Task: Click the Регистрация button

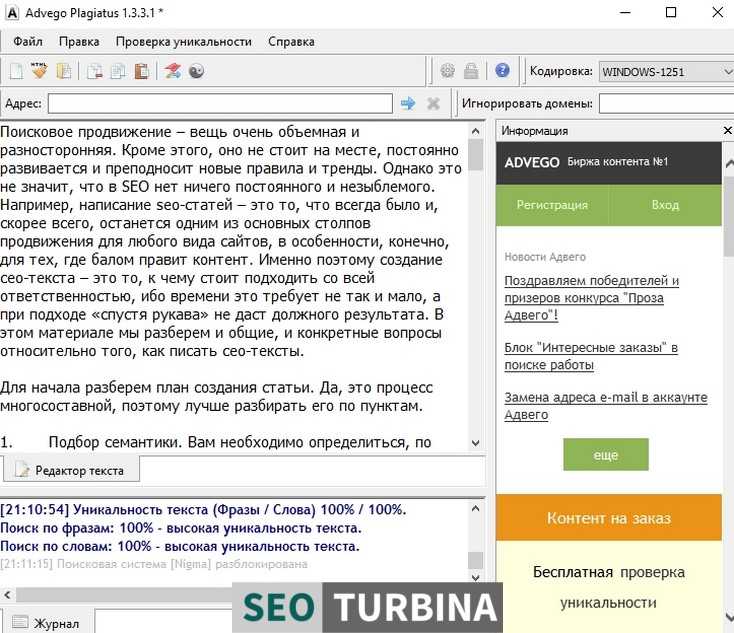Action: point(552,205)
